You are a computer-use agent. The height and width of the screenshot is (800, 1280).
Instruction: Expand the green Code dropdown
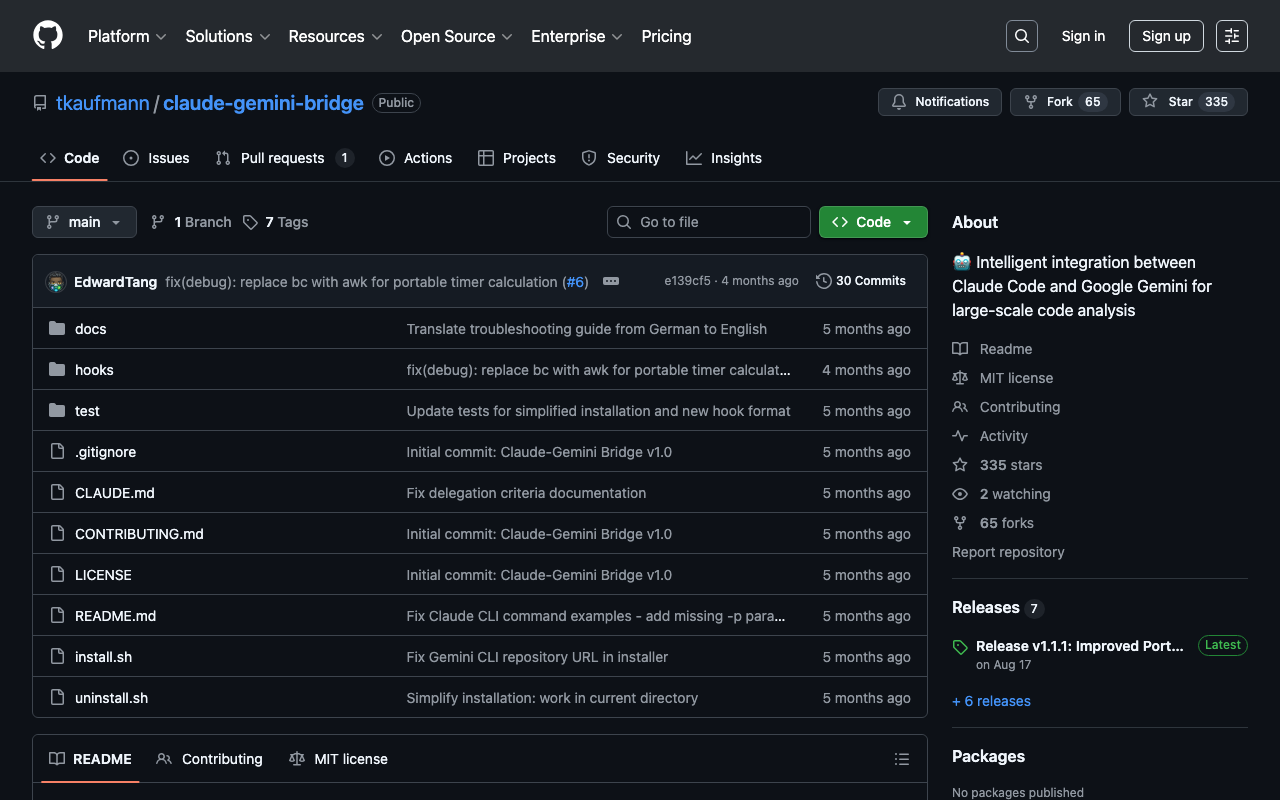[873, 222]
